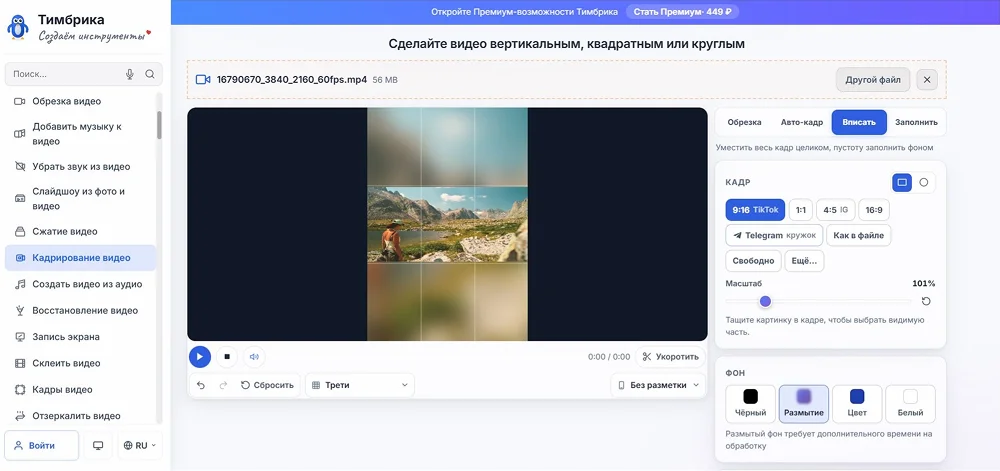Viewport: 1000px width, 471px height.
Task: Select the rectangular frame shape toggle
Action: (x=902, y=182)
